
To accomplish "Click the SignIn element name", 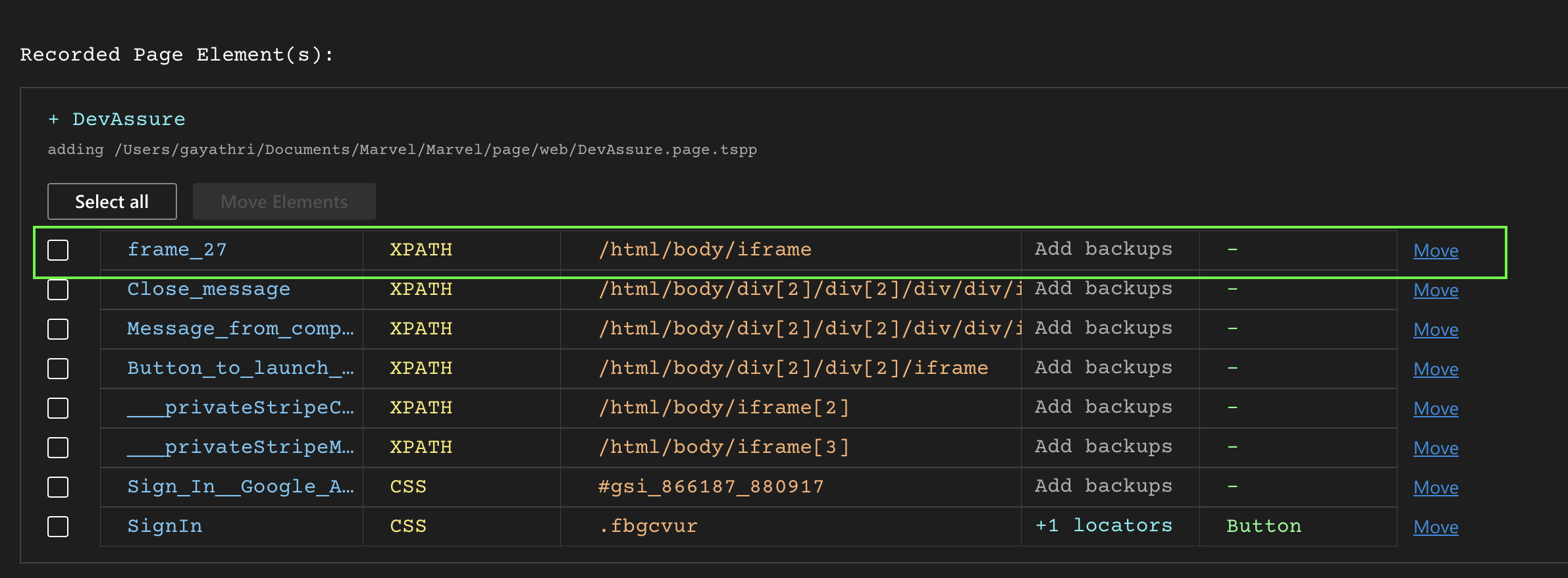I will pyautogui.click(x=165, y=526).
